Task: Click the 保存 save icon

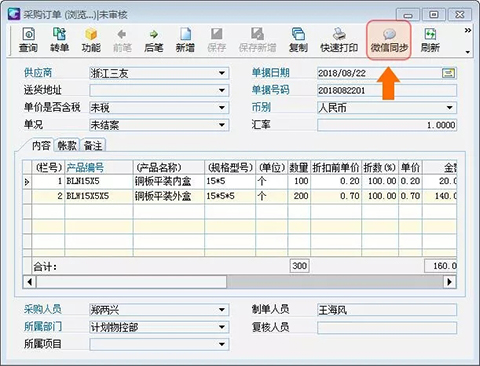Action: [x=217, y=40]
